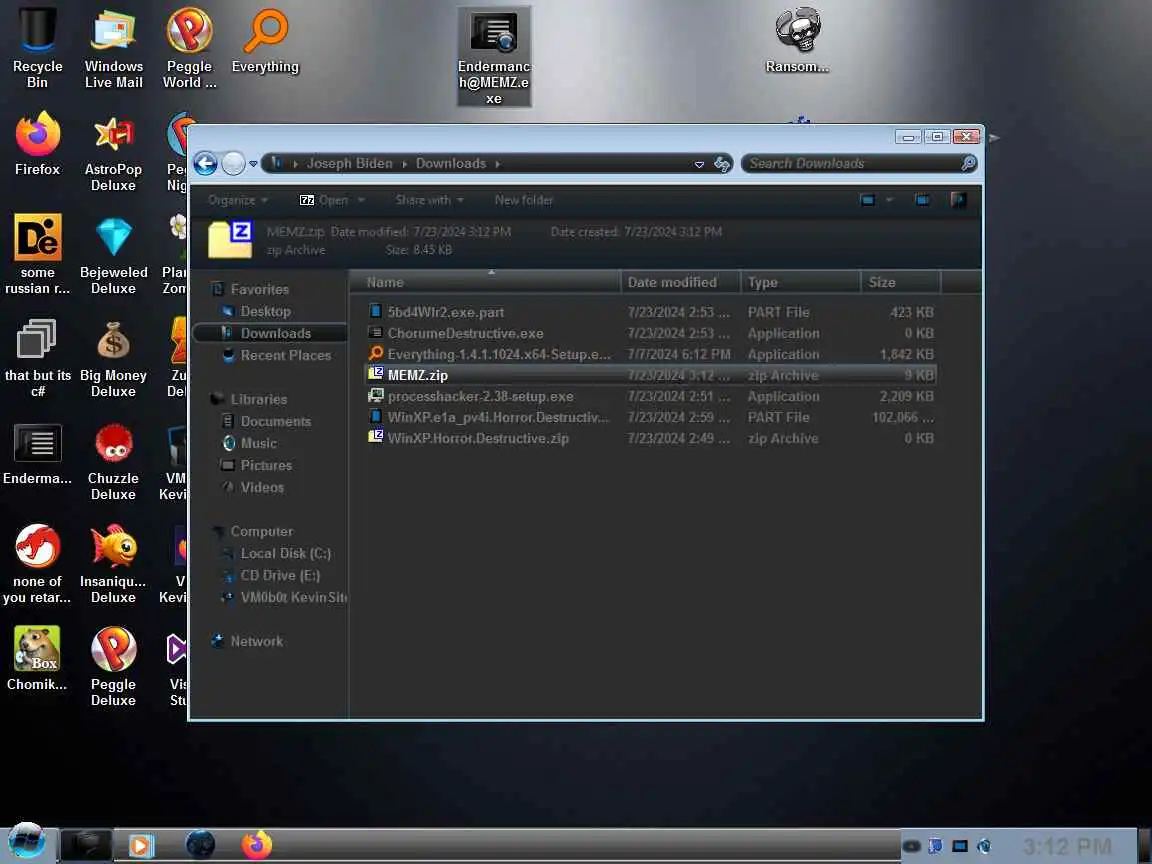Select 'none of you retar...' desktop icon
Screen dimensions: 1152x864
click(37, 564)
